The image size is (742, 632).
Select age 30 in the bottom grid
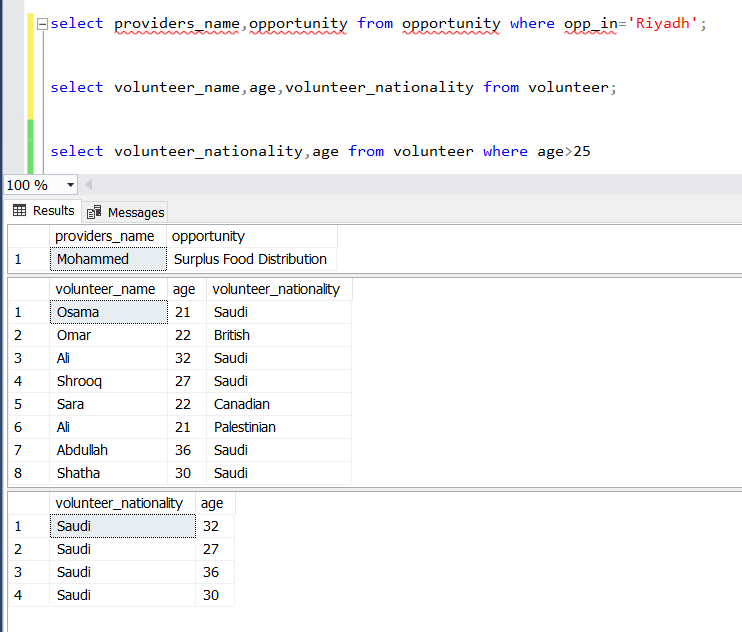point(215,596)
